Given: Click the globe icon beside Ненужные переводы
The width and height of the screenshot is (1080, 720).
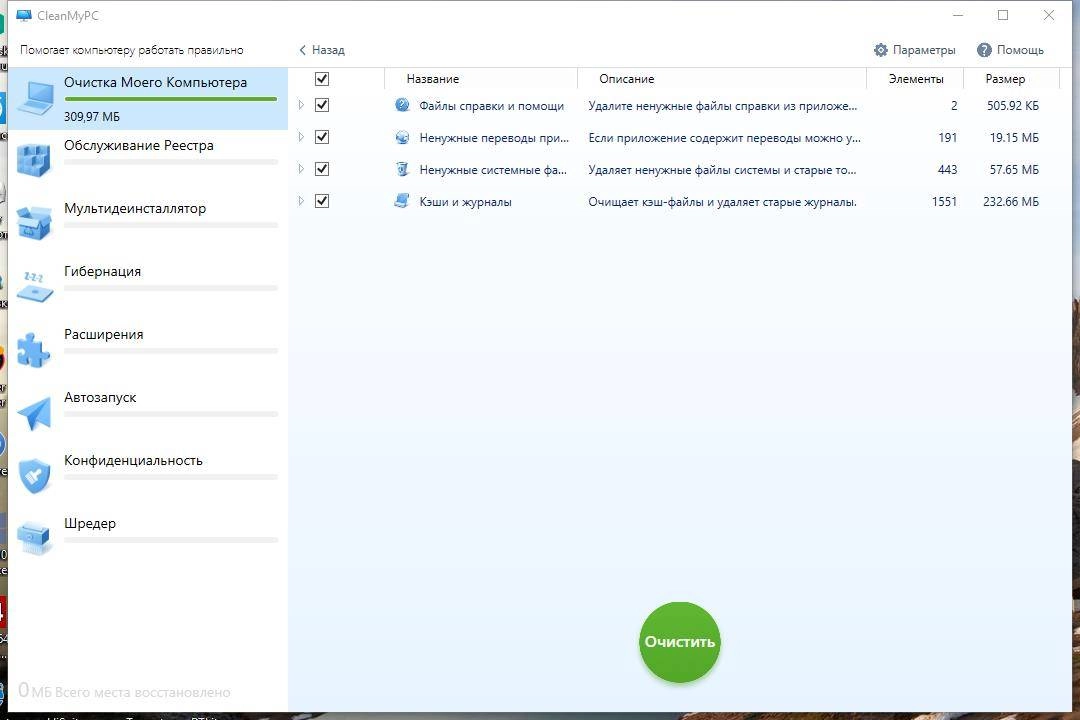Looking at the screenshot, I should (x=402, y=137).
